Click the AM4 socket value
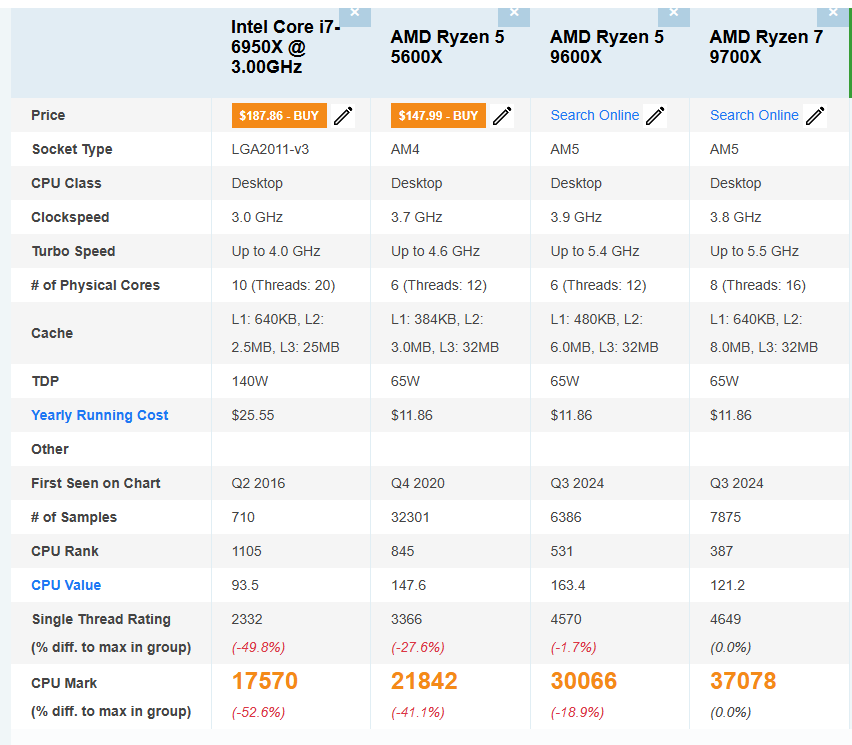This screenshot has width=852, height=745. tap(405, 149)
